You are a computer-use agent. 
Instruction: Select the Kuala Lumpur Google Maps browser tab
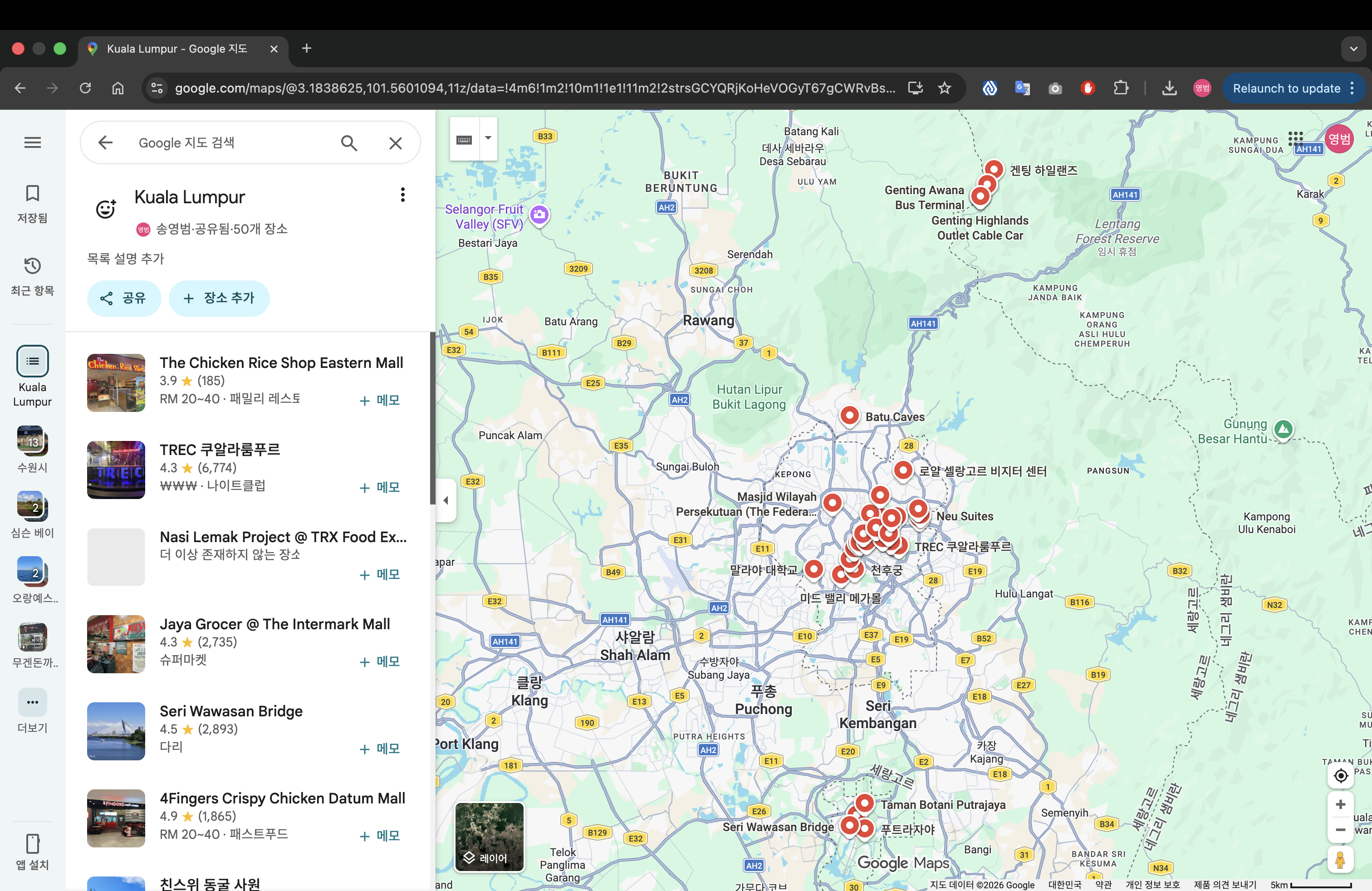point(176,49)
